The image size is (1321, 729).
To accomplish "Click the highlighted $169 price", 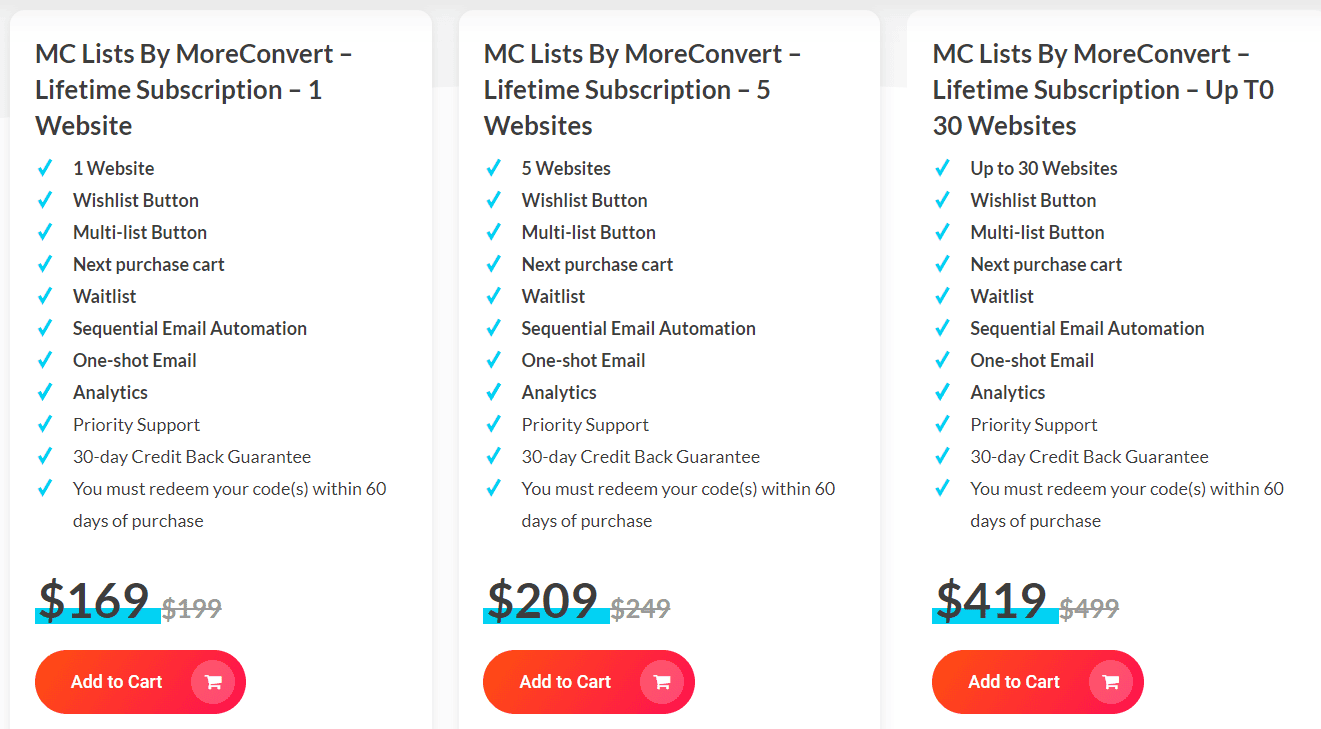I will pos(97,600).
